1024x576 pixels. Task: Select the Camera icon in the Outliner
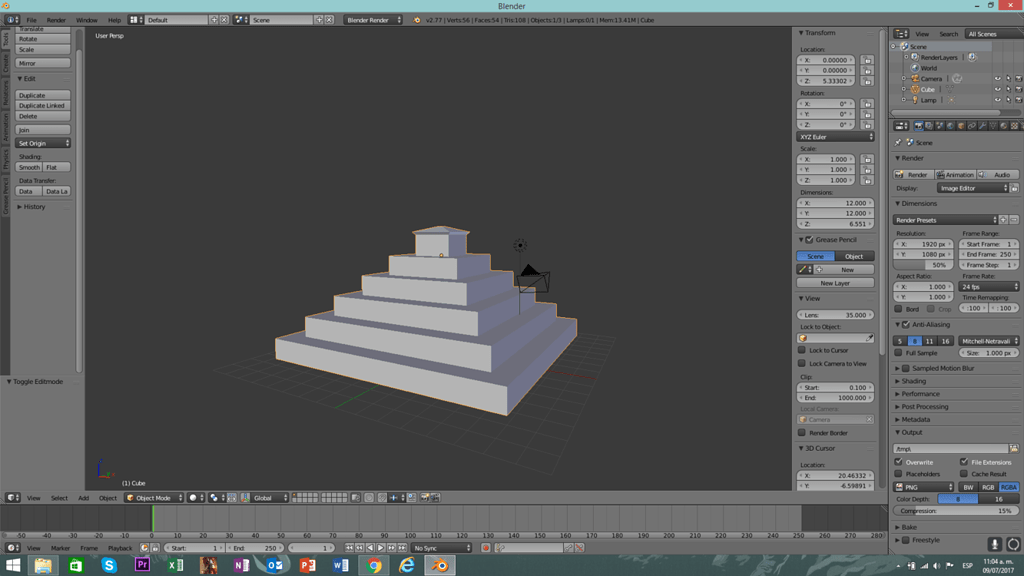coord(915,78)
